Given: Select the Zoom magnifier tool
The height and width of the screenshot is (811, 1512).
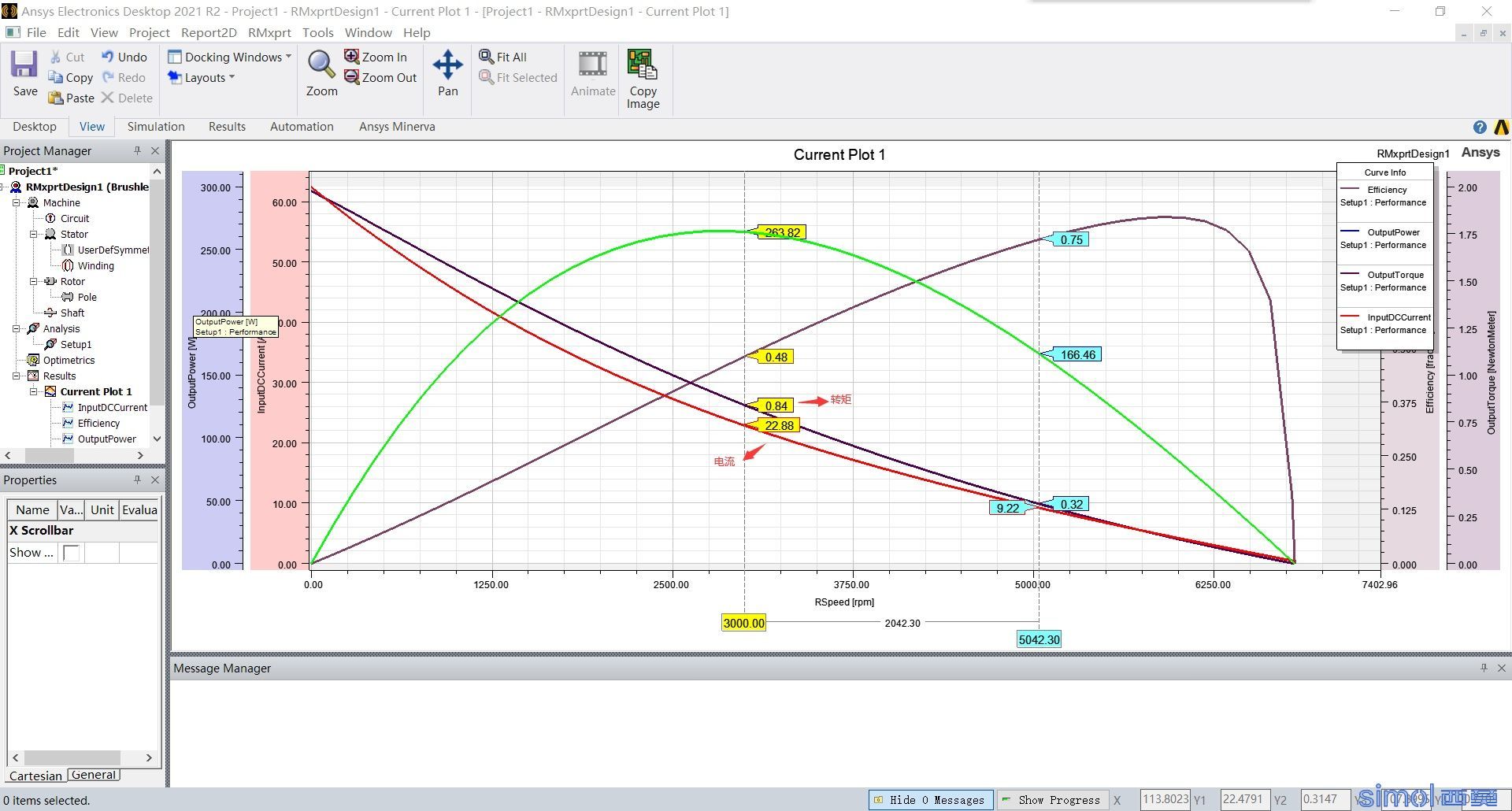Looking at the screenshot, I should 321,65.
